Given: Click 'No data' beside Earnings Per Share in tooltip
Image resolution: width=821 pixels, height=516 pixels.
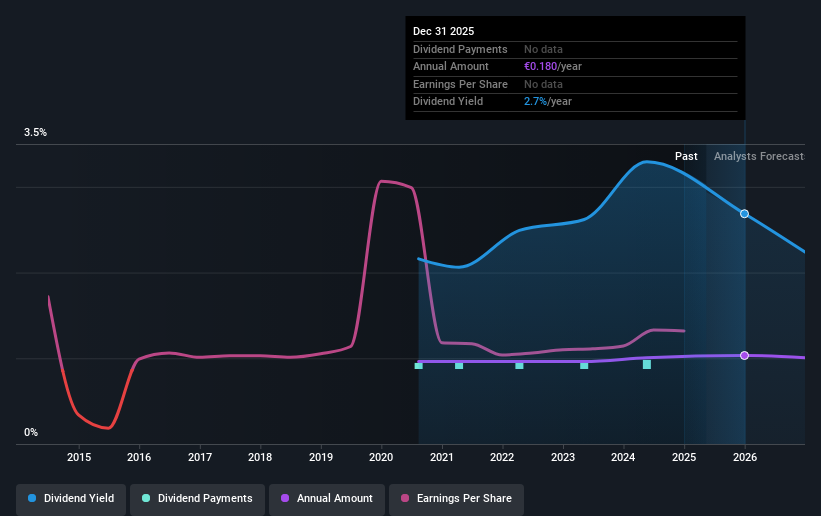Looking at the screenshot, I should pyautogui.click(x=543, y=84).
